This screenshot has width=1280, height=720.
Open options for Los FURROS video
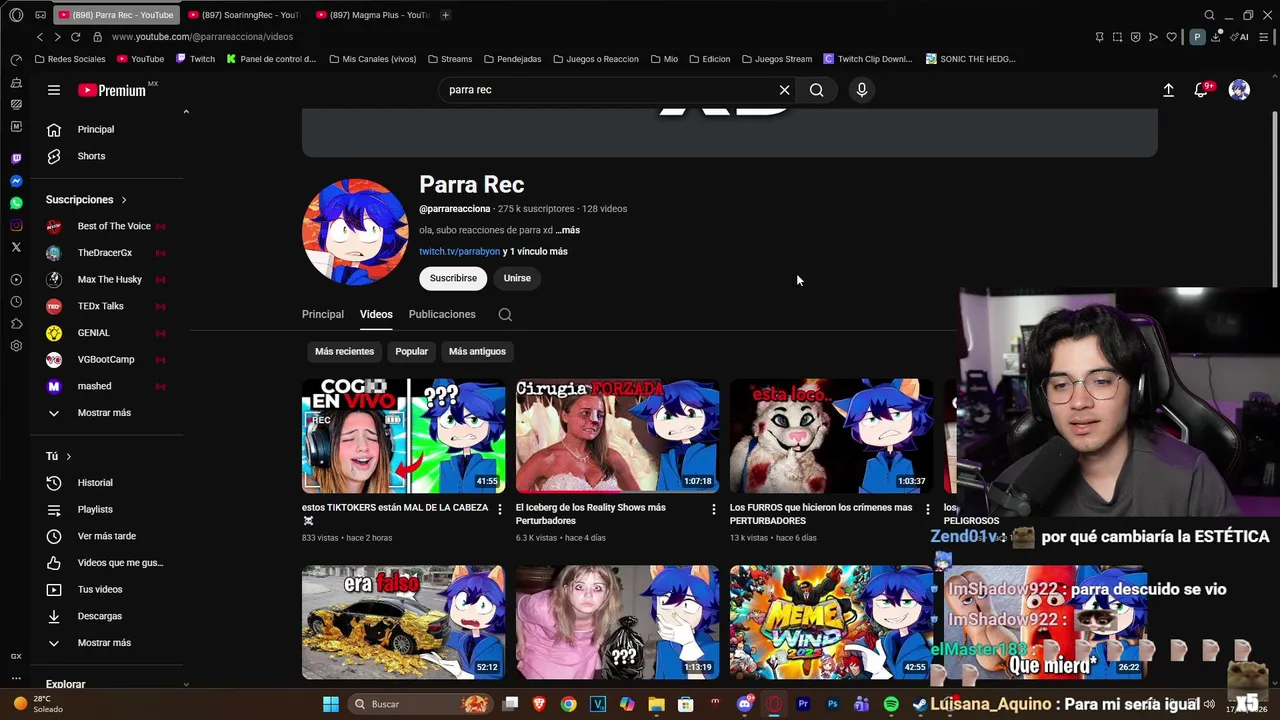click(x=928, y=509)
